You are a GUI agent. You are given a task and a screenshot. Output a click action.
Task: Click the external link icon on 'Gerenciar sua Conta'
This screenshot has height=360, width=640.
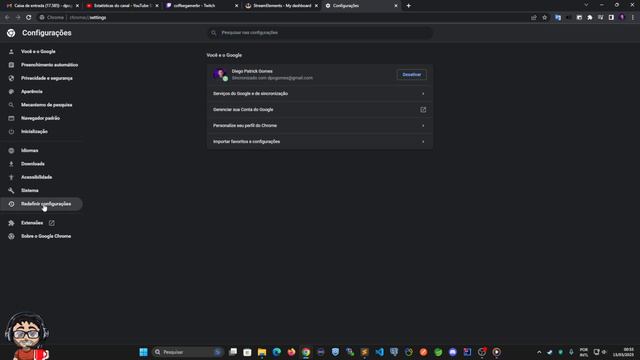point(423,110)
